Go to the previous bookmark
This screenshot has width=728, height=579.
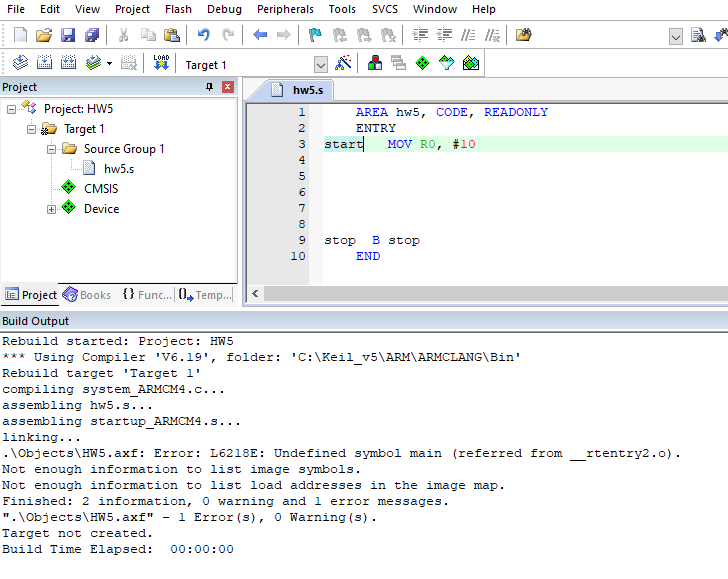pos(339,35)
